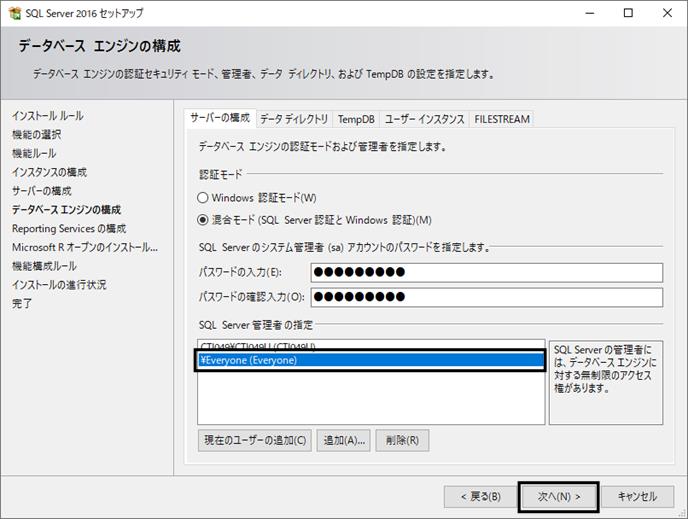Go back with 戻る(B) button
Image resolution: width=688 pixels, height=519 pixels.
click(x=480, y=497)
